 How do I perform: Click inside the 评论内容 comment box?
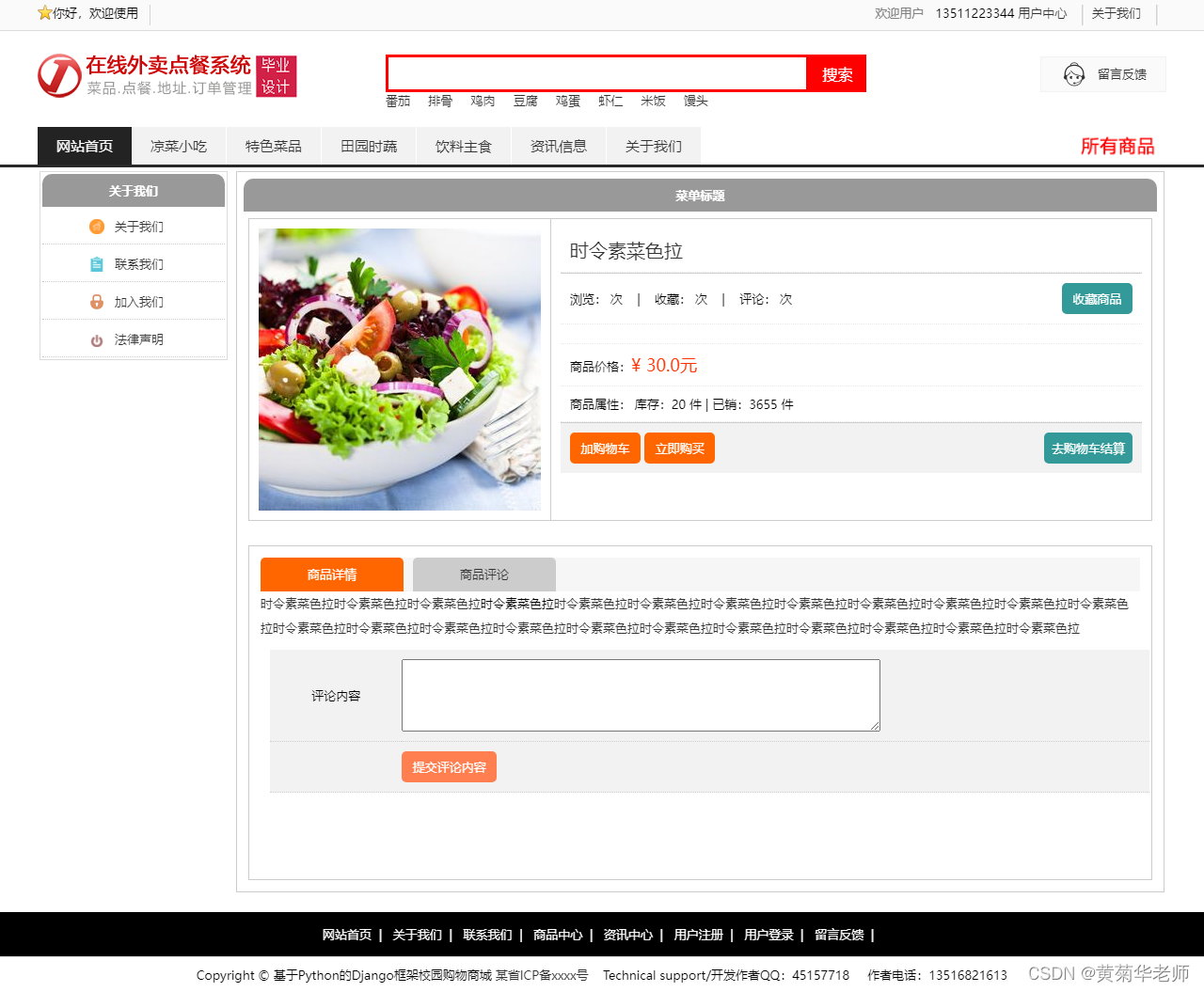[640, 695]
